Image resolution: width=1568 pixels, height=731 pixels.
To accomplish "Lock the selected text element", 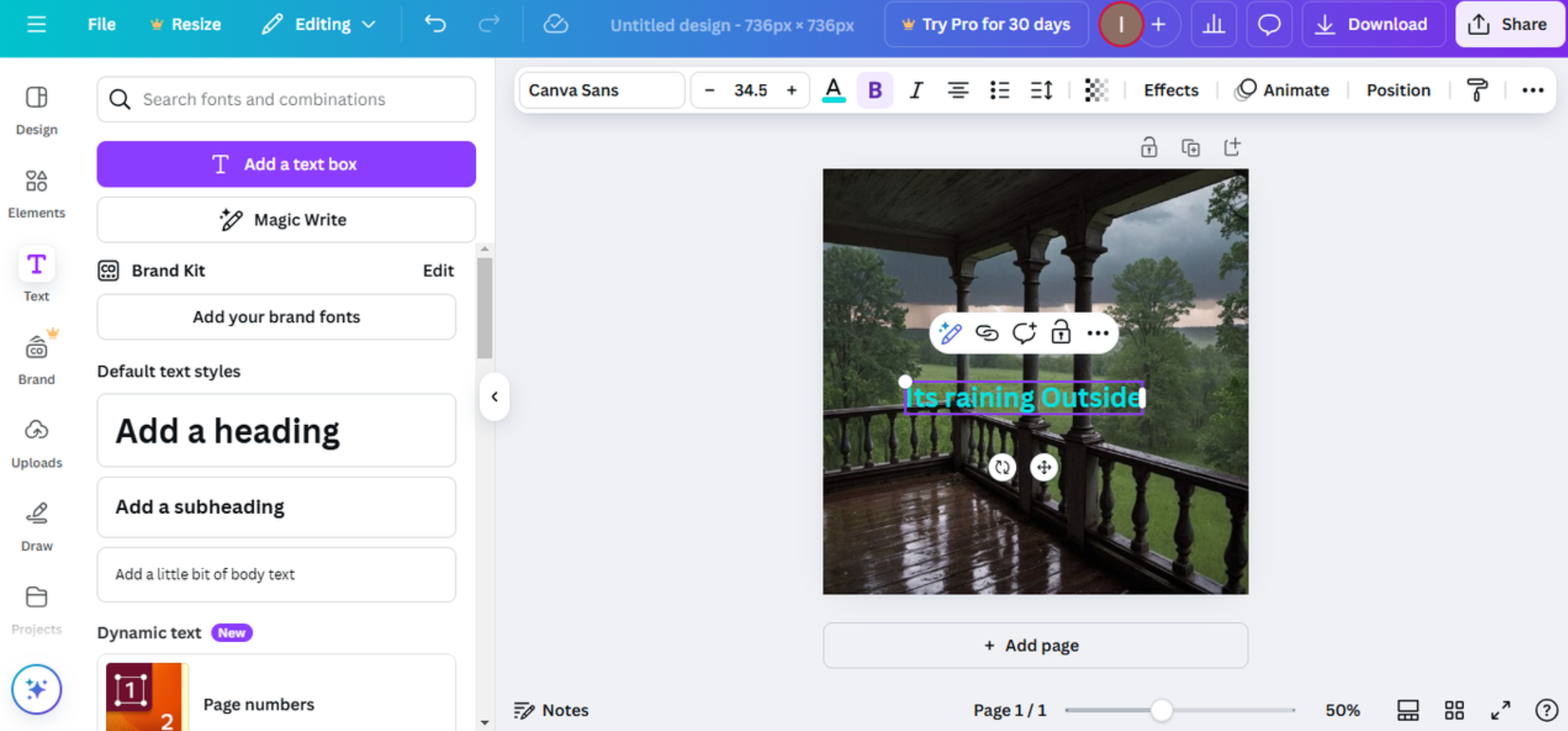I will [x=1061, y=333].
